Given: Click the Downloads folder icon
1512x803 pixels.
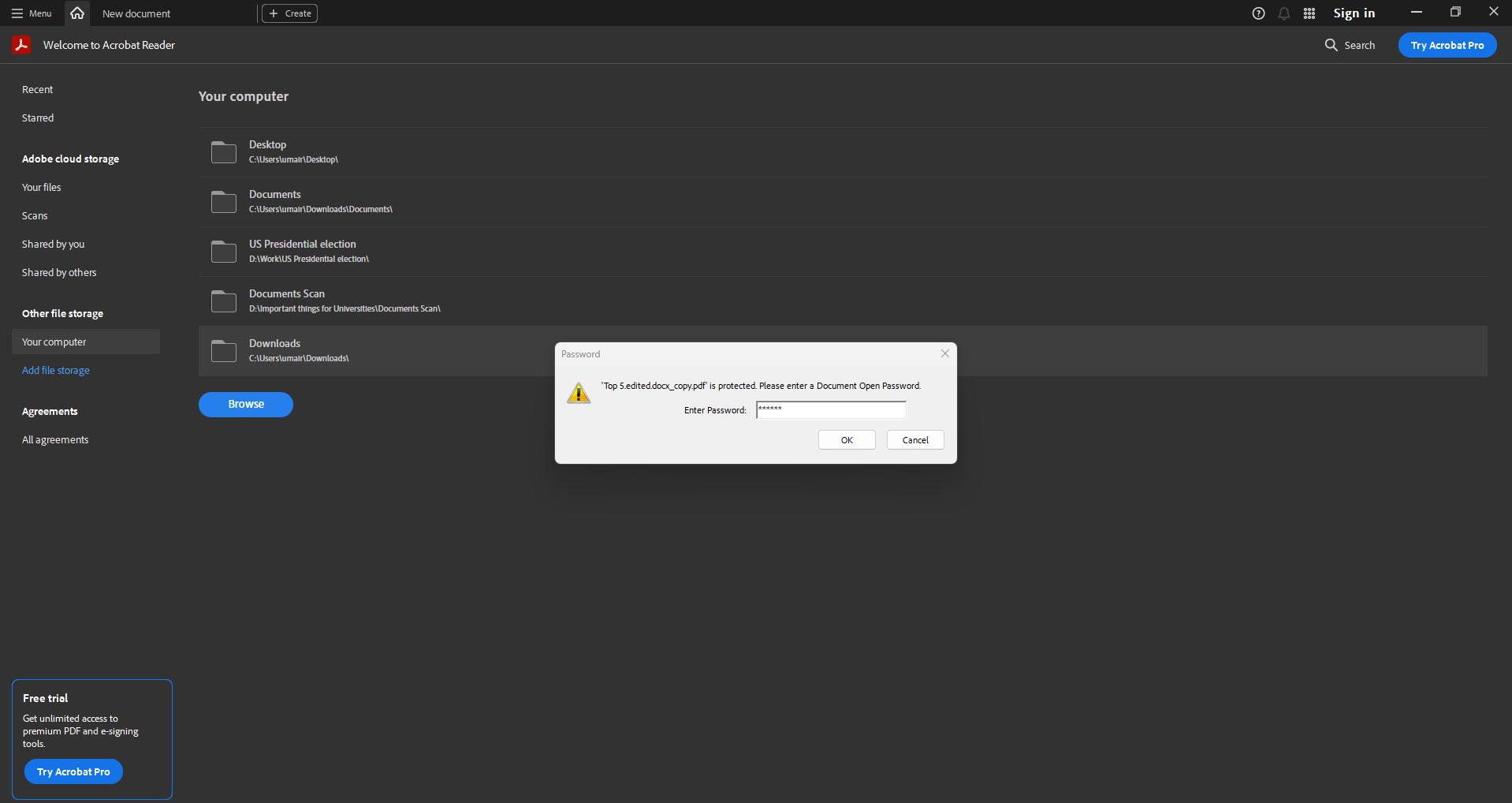Looking at the screenshot, I should tap(224, 350).
